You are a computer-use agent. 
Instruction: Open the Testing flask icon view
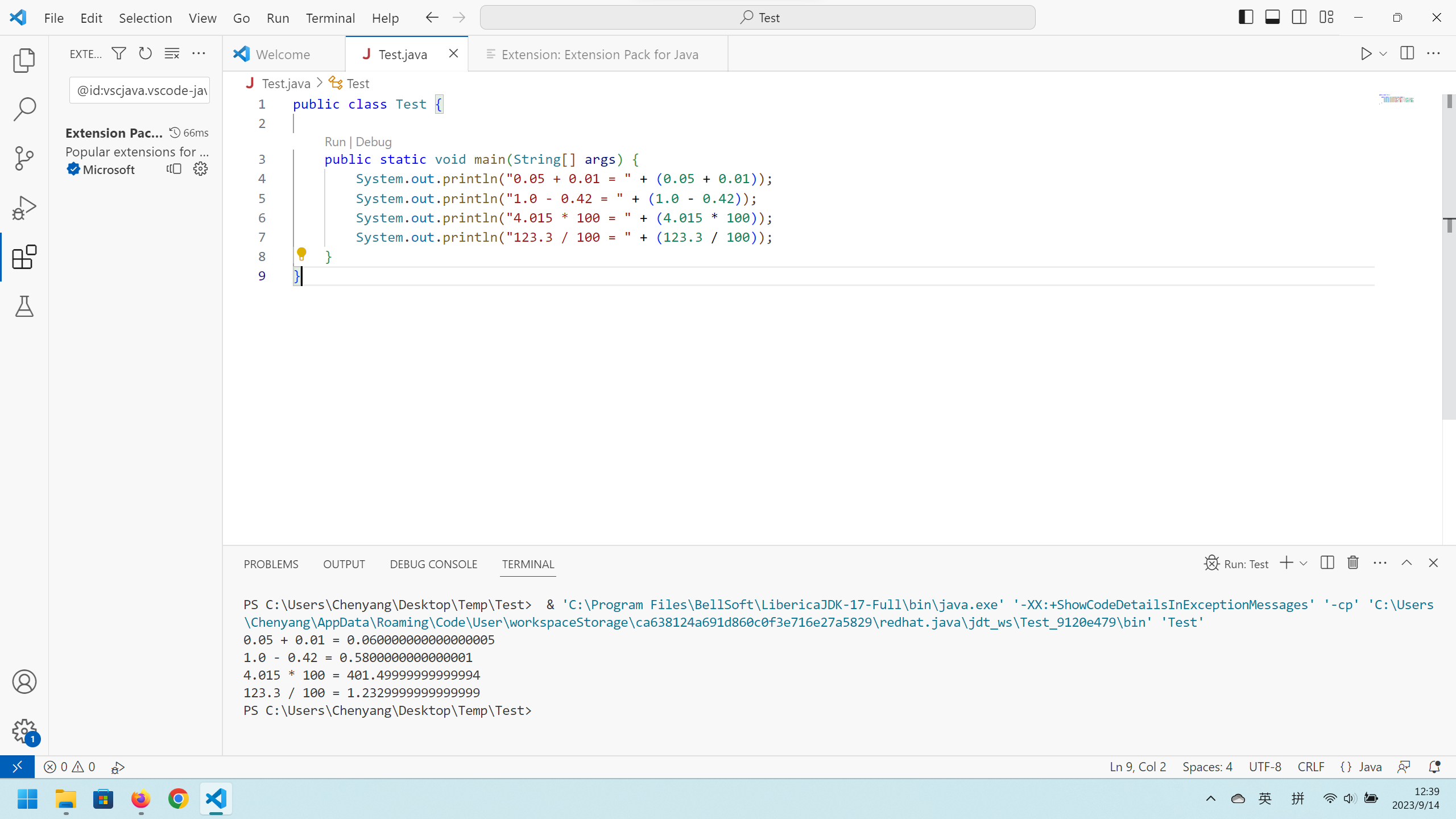[24, 307]
